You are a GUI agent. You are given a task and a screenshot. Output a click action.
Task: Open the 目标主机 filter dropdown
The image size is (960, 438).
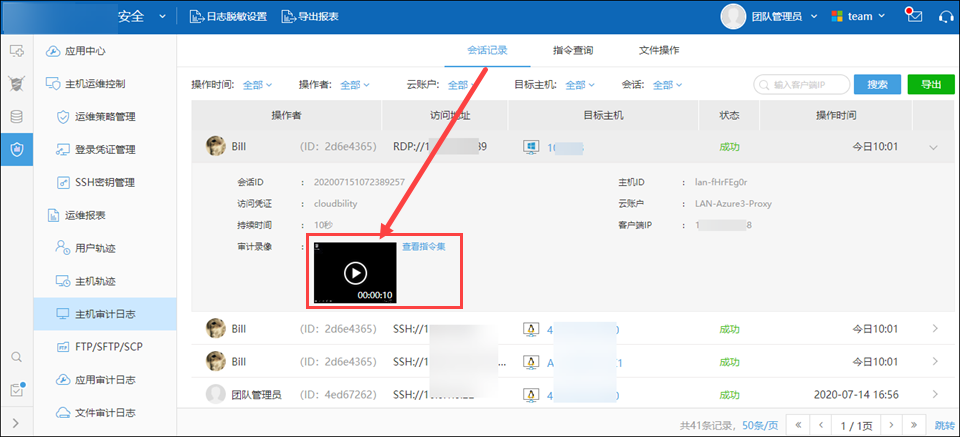click(580, 85)
